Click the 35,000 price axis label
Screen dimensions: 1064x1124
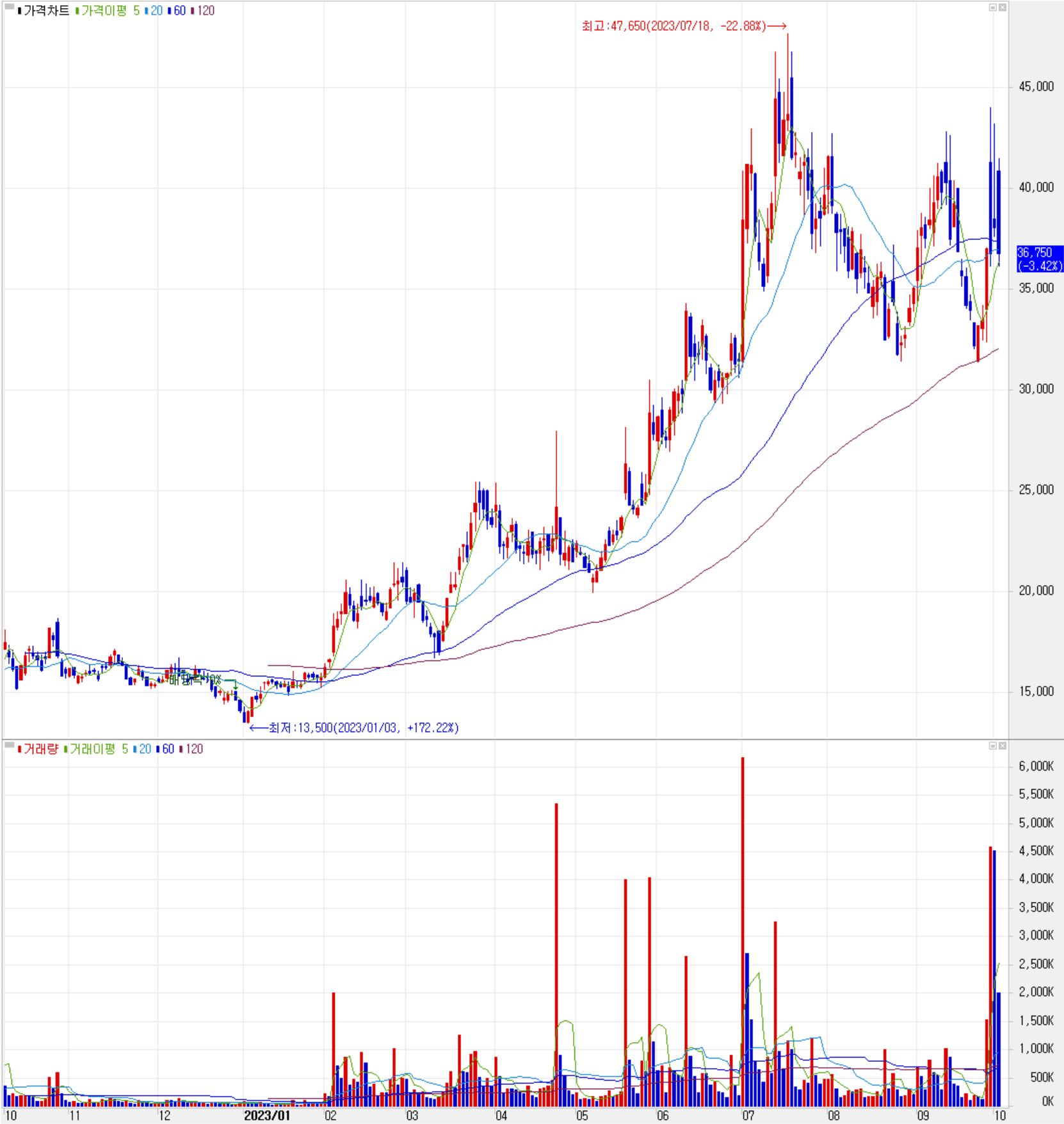(1036, 288)
